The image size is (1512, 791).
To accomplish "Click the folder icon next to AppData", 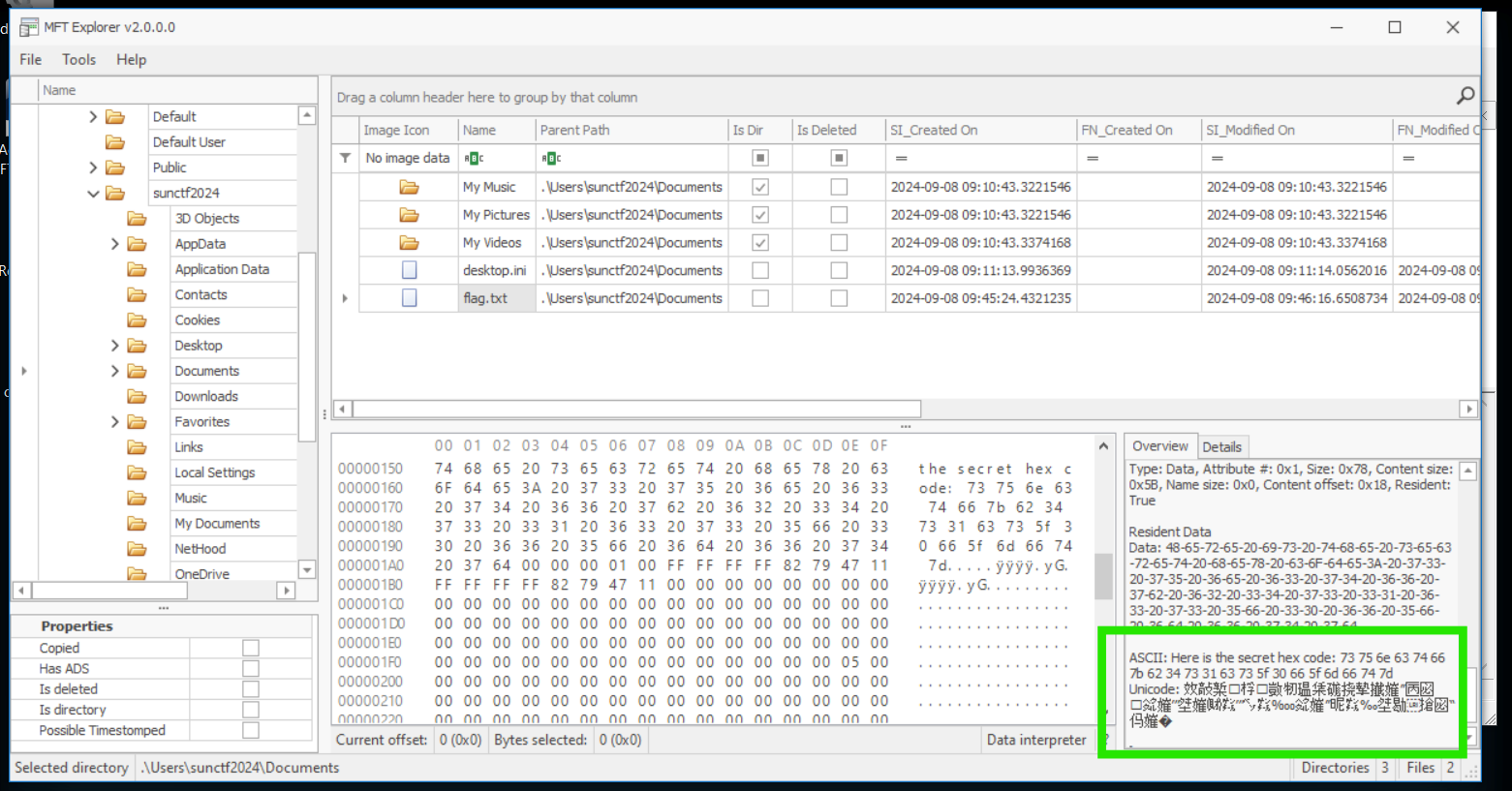I will pos(138,244).
